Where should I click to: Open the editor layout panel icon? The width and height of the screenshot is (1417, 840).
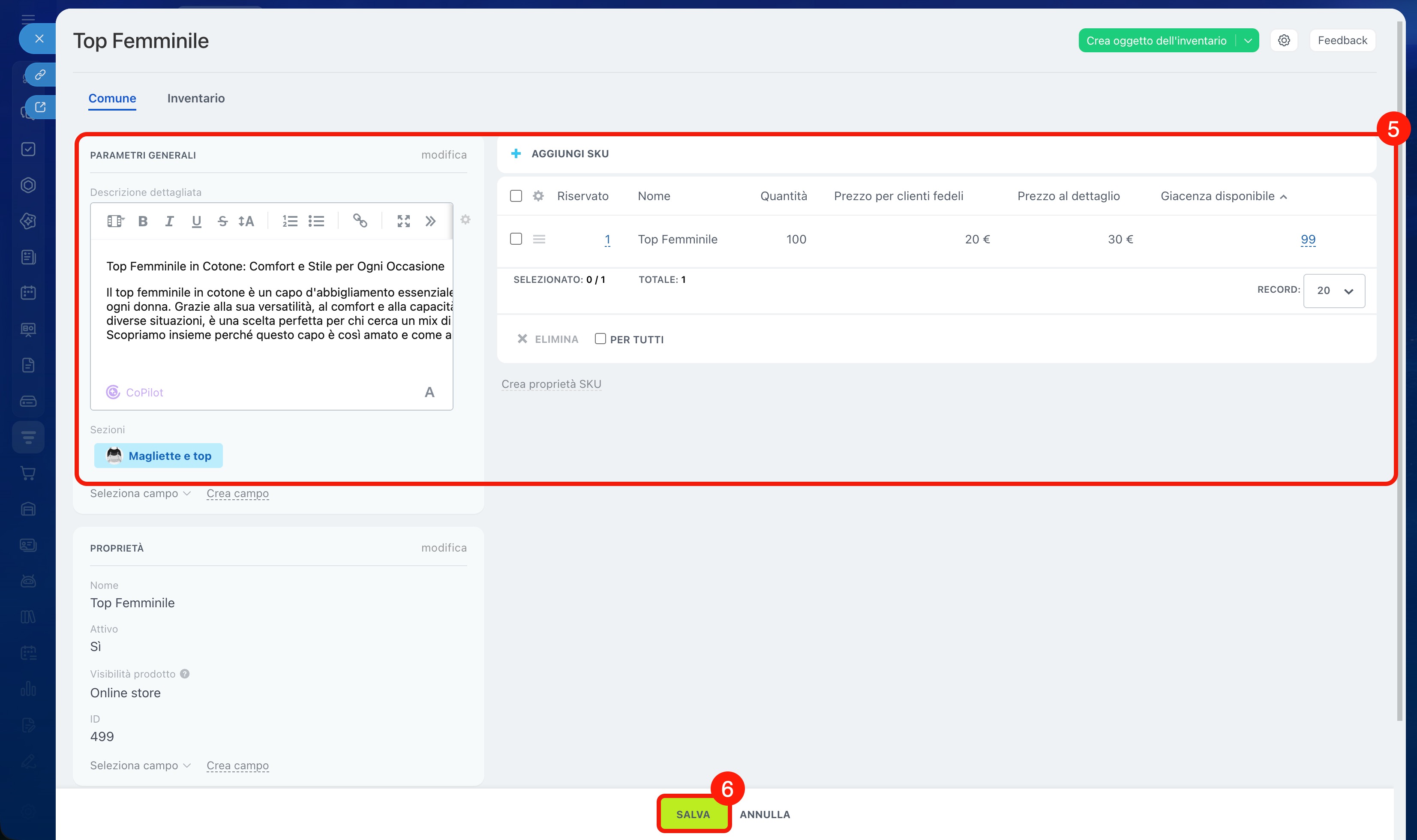(x=115, y=221)
